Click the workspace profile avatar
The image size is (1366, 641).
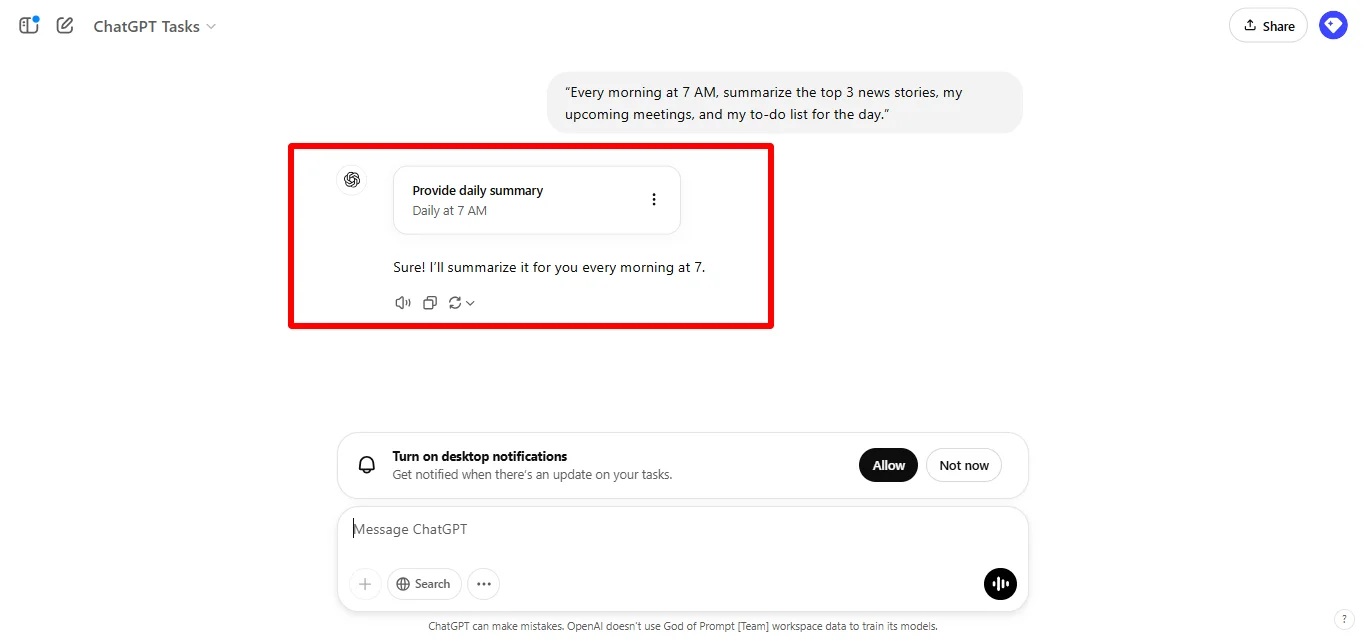coord(1333,25)
